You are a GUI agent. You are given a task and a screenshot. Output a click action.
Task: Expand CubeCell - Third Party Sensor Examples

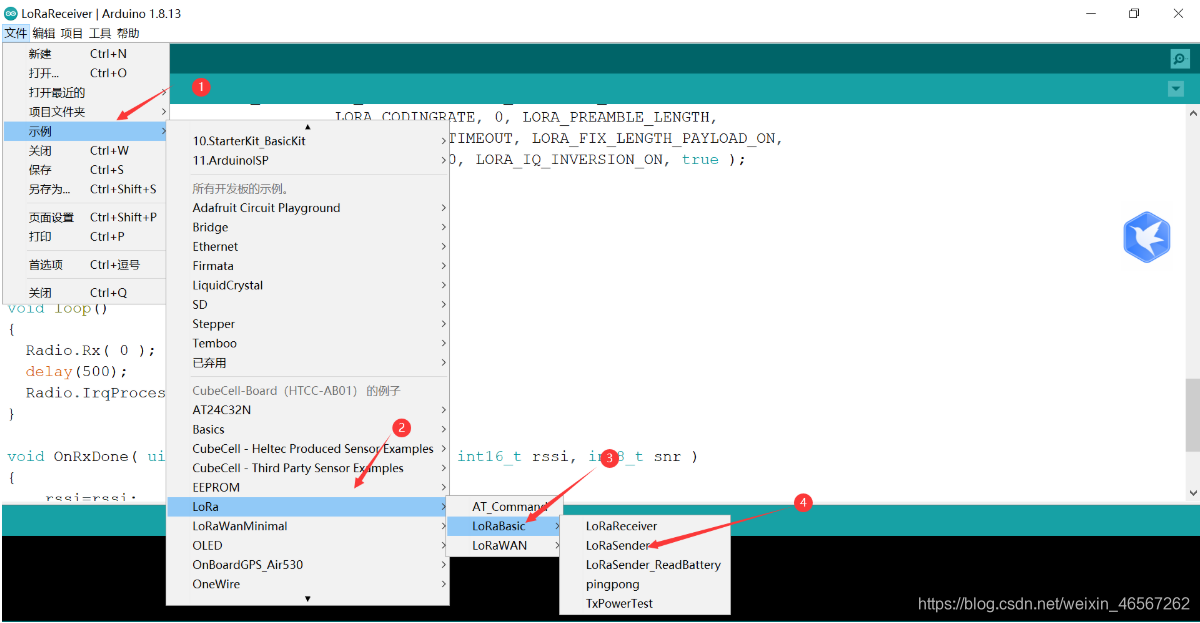click(x=308, y=468)
